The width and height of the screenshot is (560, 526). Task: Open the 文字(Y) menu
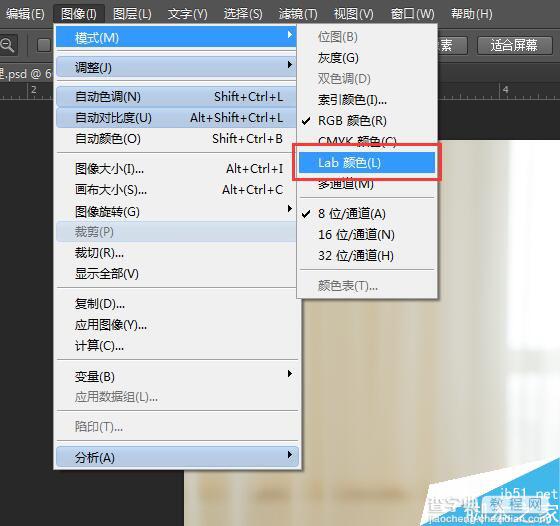click(x=188, y=14)
